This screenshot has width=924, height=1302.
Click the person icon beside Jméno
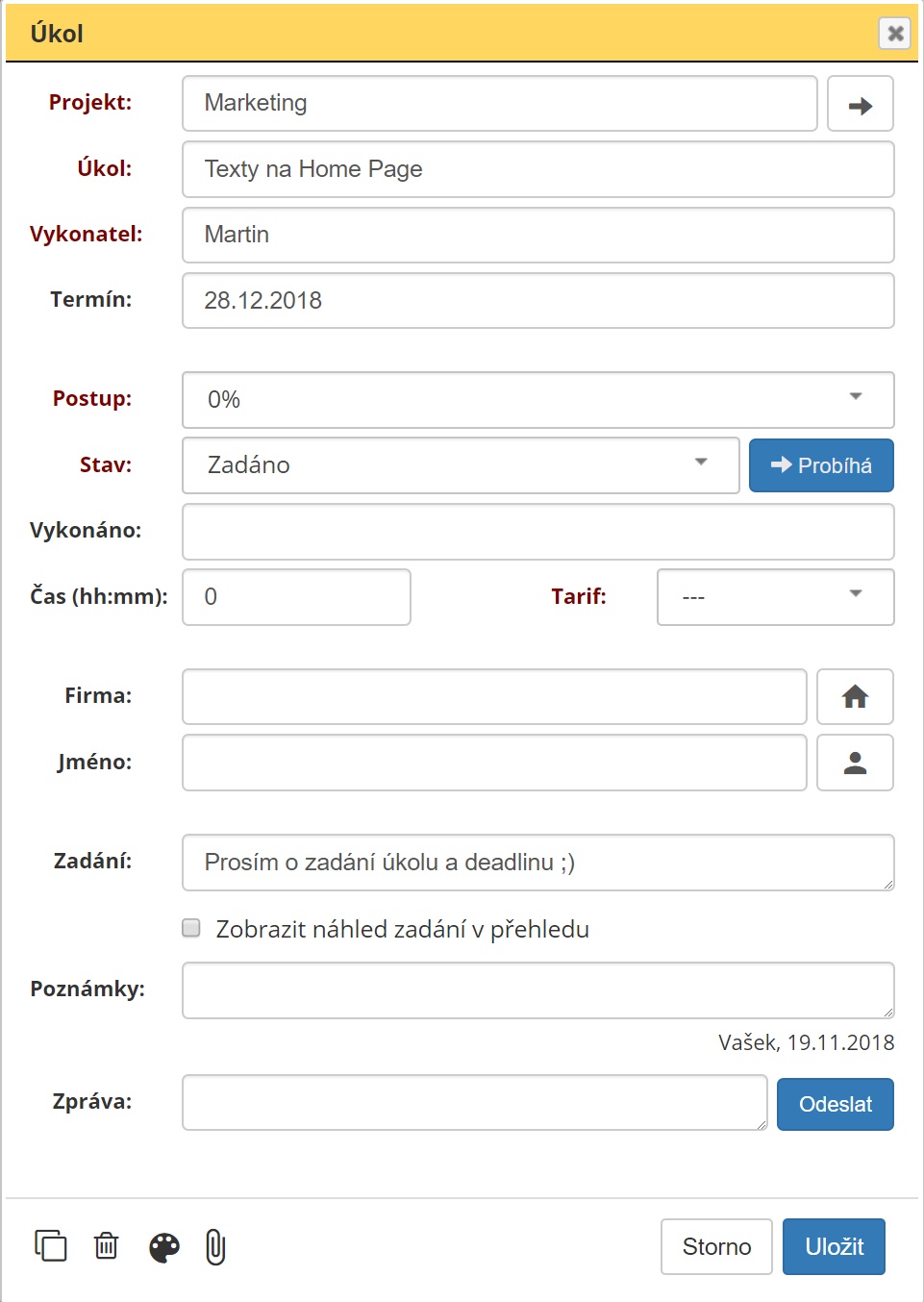click(x=855, y=763)
